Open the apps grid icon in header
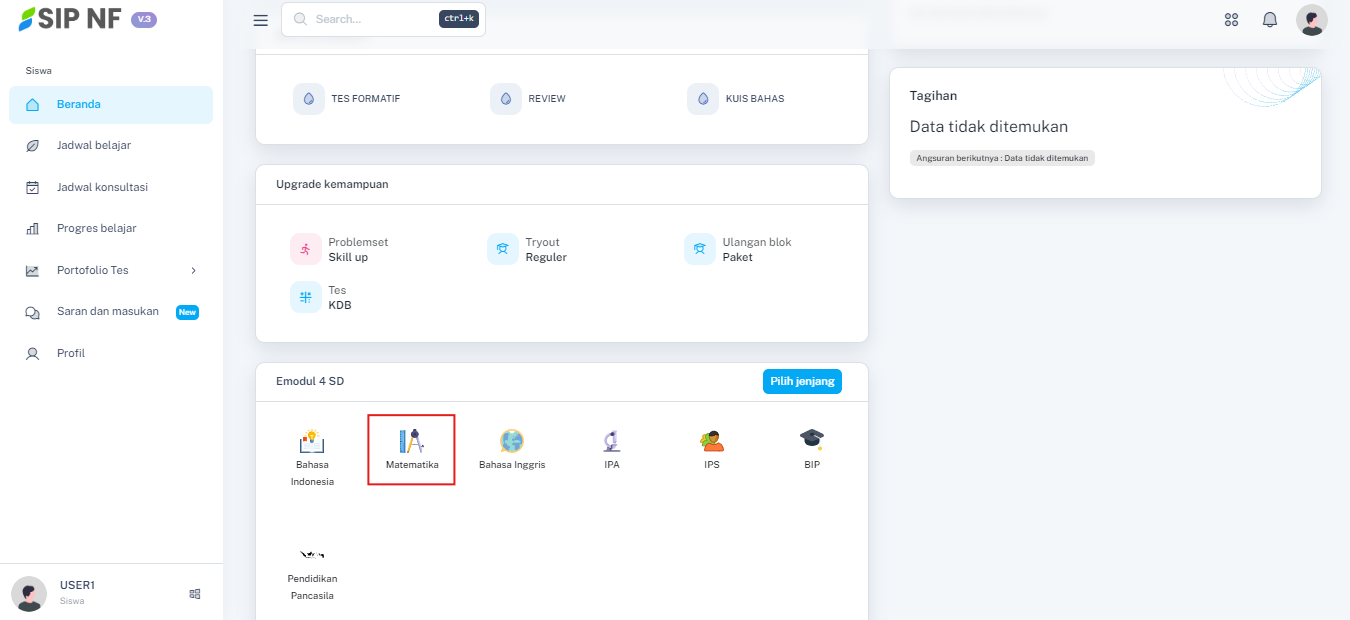This screenshot has width=1350, height=620. 1231,20
